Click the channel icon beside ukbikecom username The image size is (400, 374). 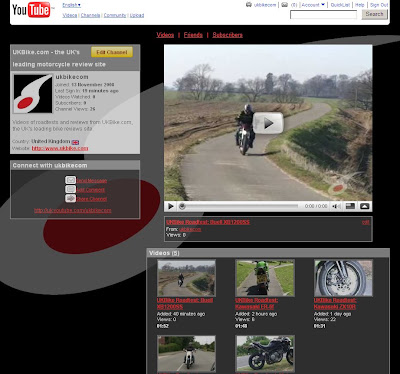tap(249, 5)
